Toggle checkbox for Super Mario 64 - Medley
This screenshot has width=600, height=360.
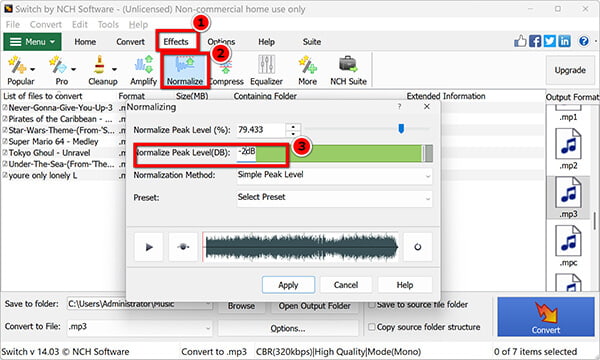pyautogui.click(x=5, y=142)
